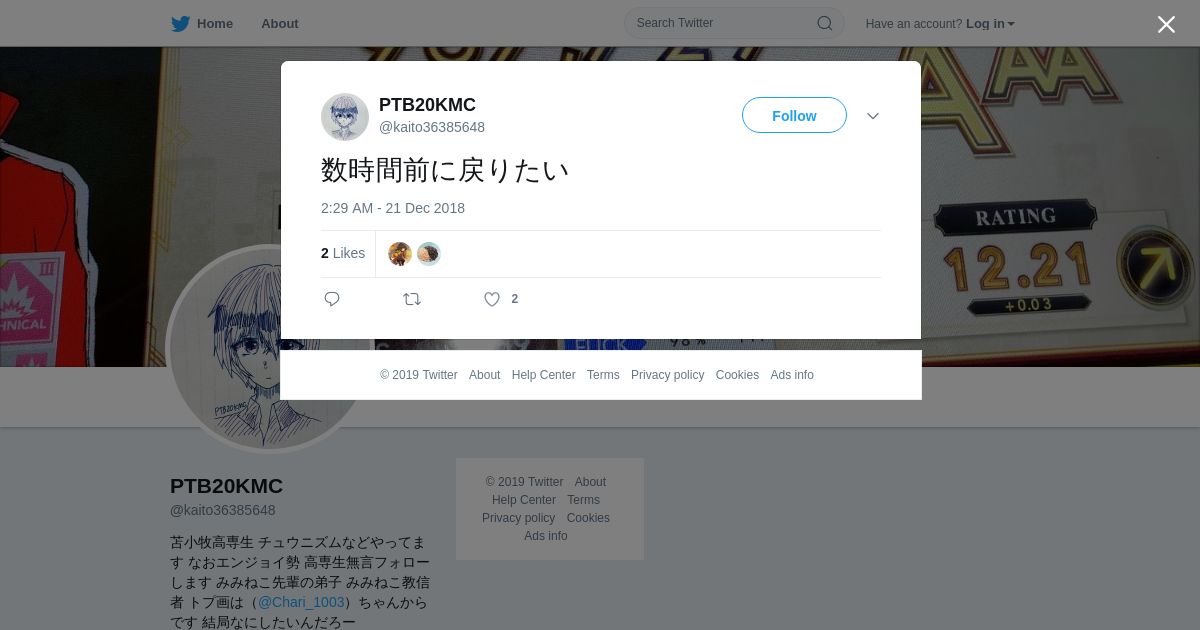
Task: Close the tweet overlay with X
Action: (x=1166, y=24)
